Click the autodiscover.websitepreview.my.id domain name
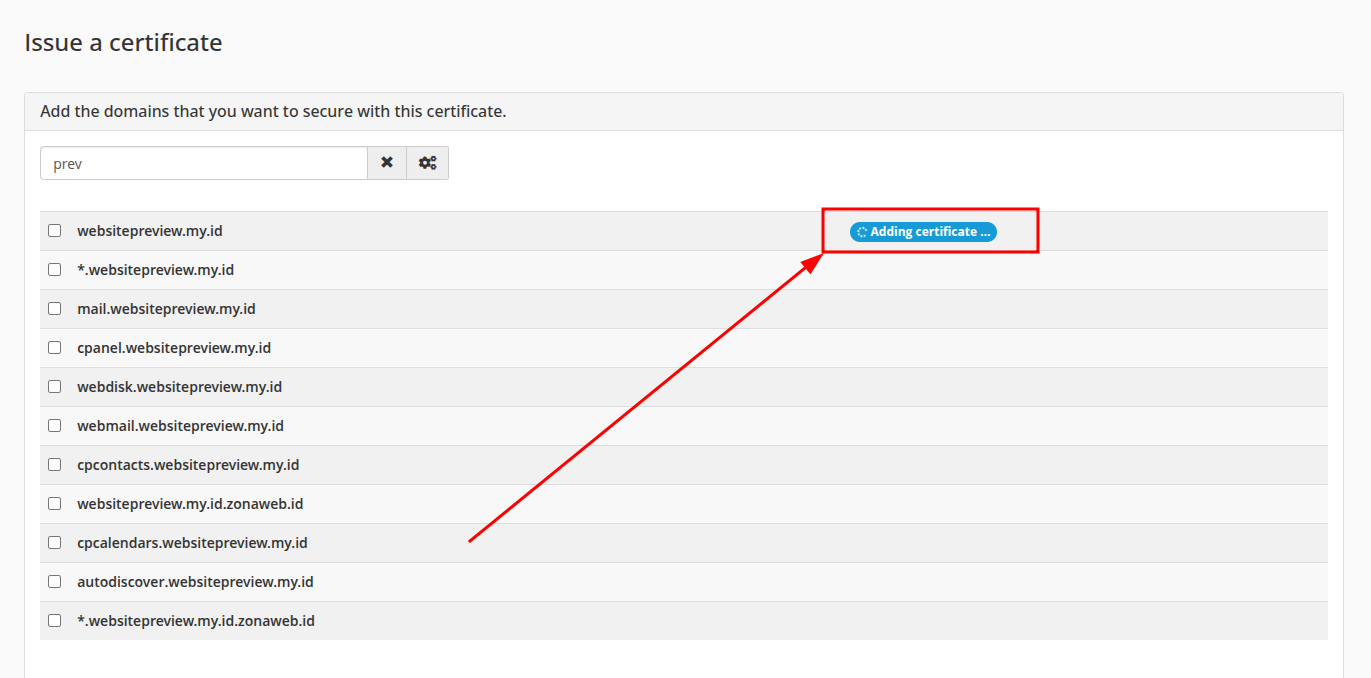The image size is (1371, 678). 195,582
